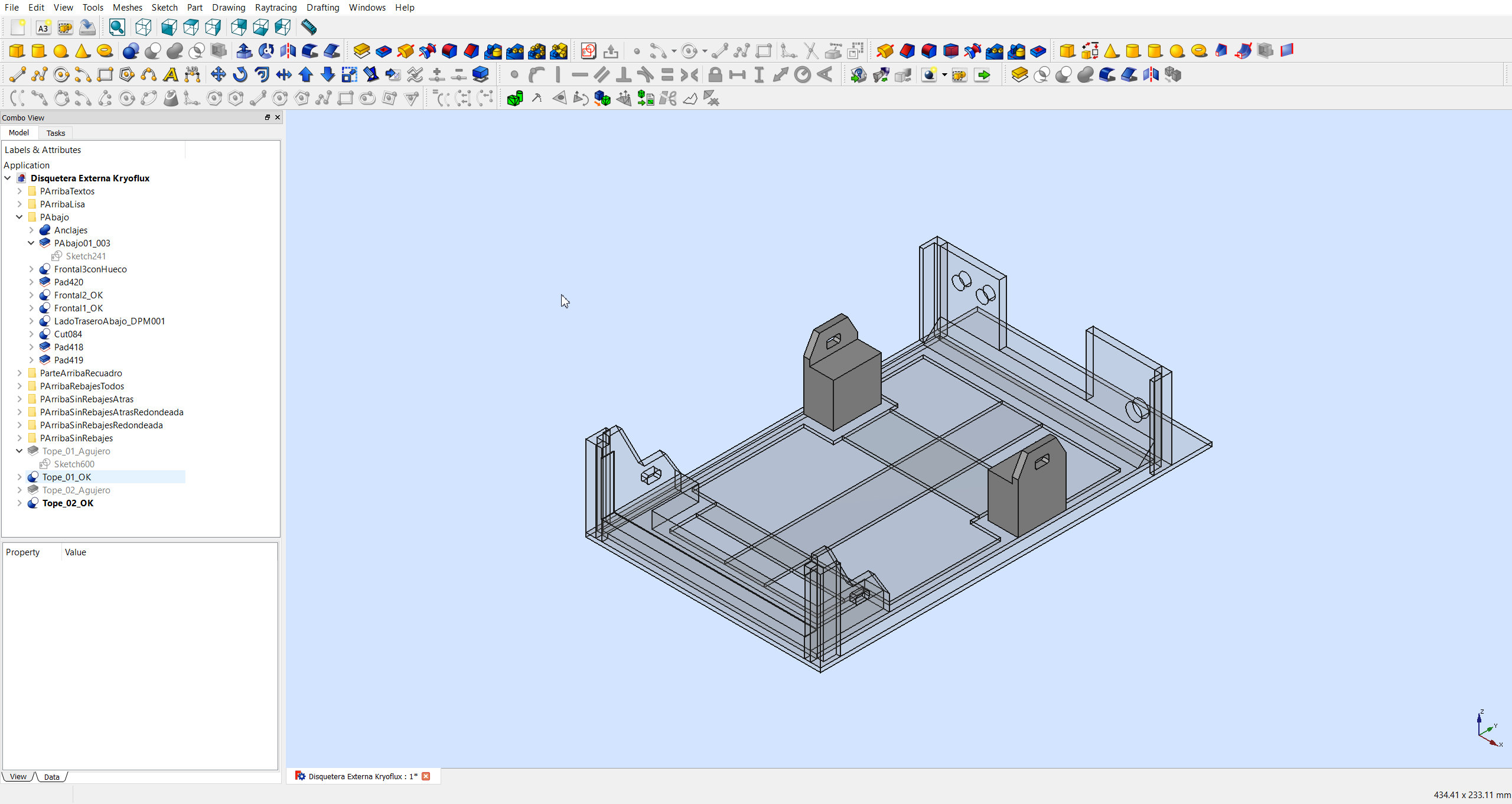Image resolution: width=1512 pixels, height=804 pixels.
Task: Expand the ParteArribaRecuadro folder
Action: coord(19,373)
